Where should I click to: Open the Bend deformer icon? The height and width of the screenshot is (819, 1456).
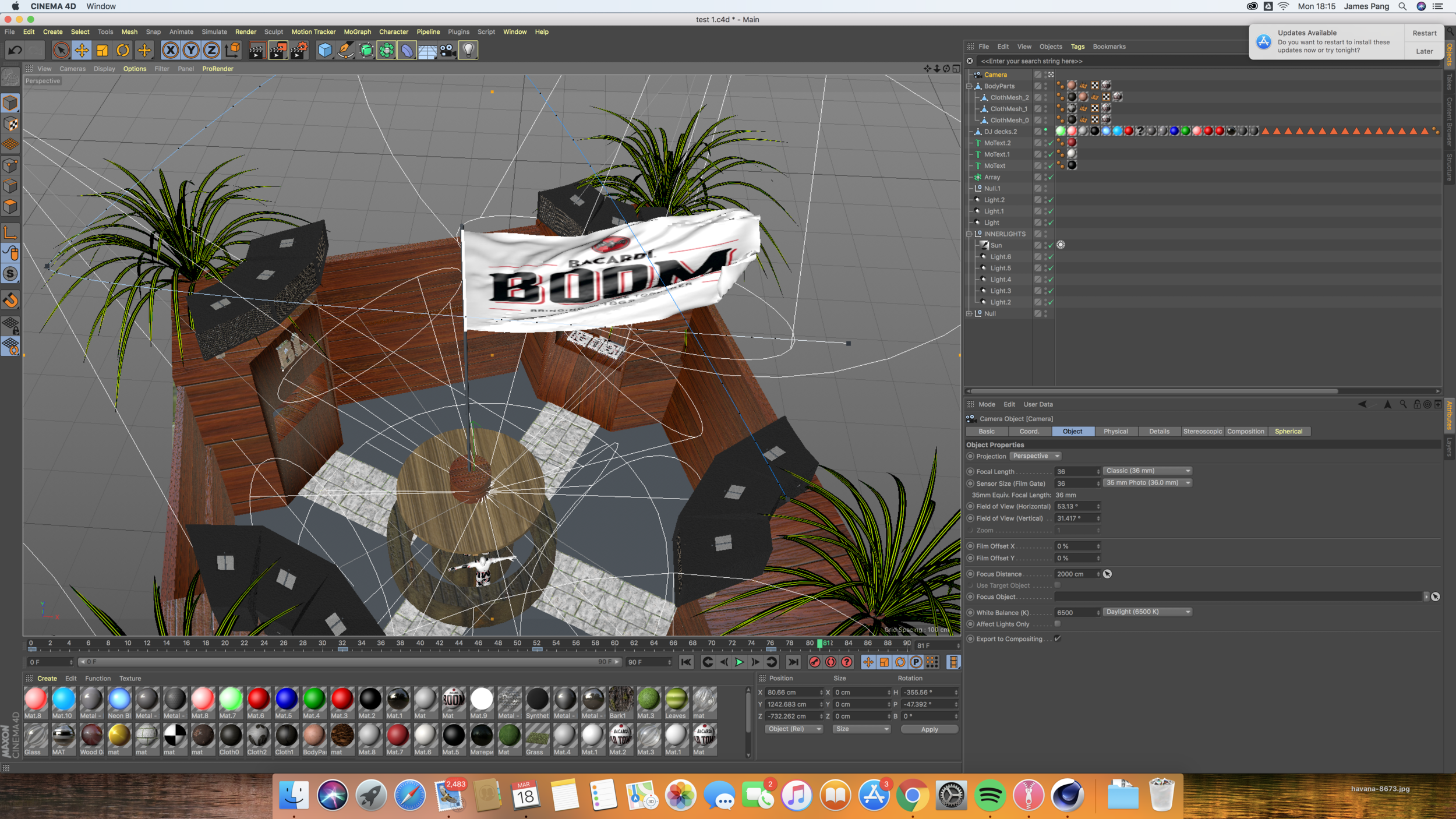click(x=407, y=51)
